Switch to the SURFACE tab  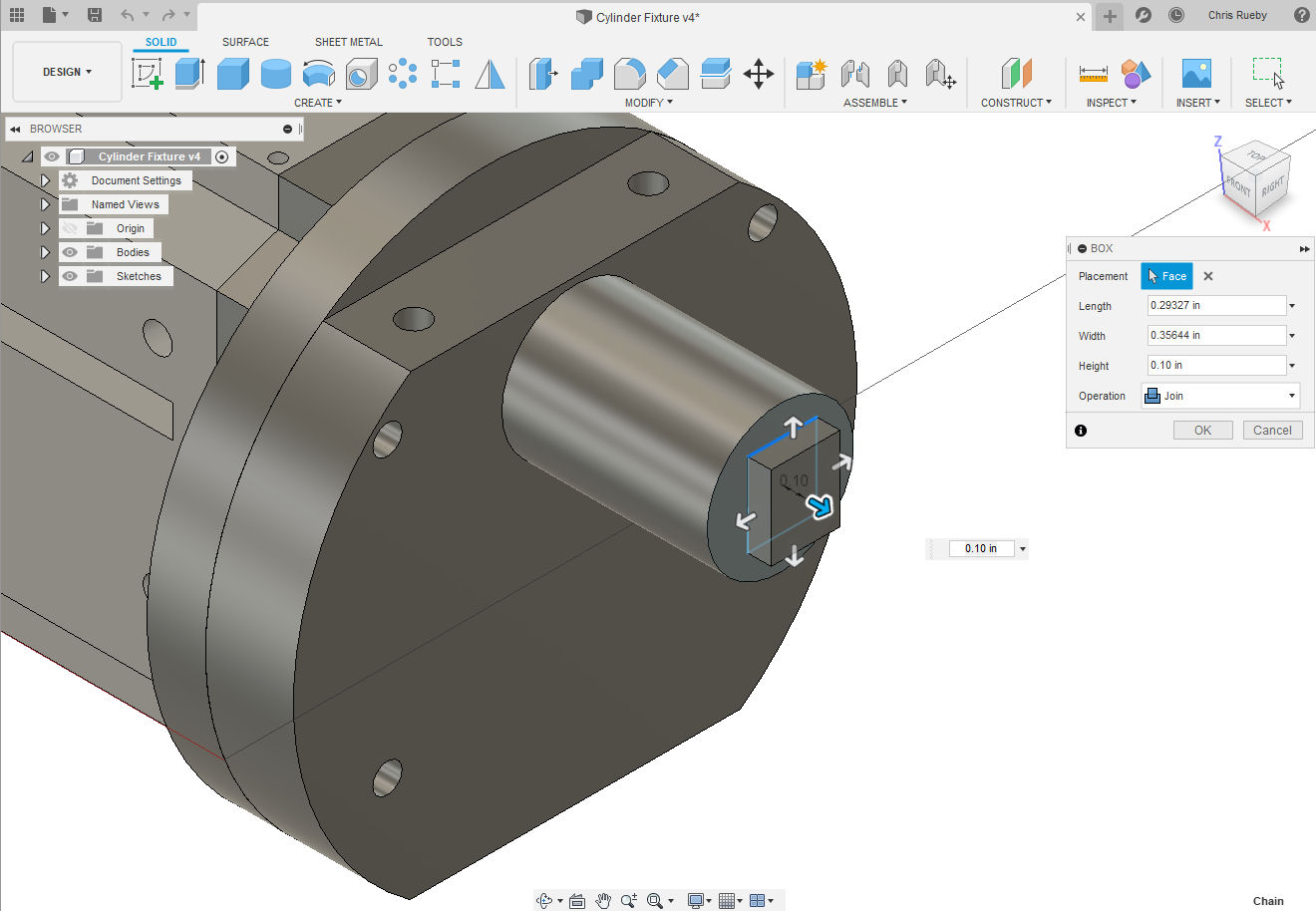245,42
